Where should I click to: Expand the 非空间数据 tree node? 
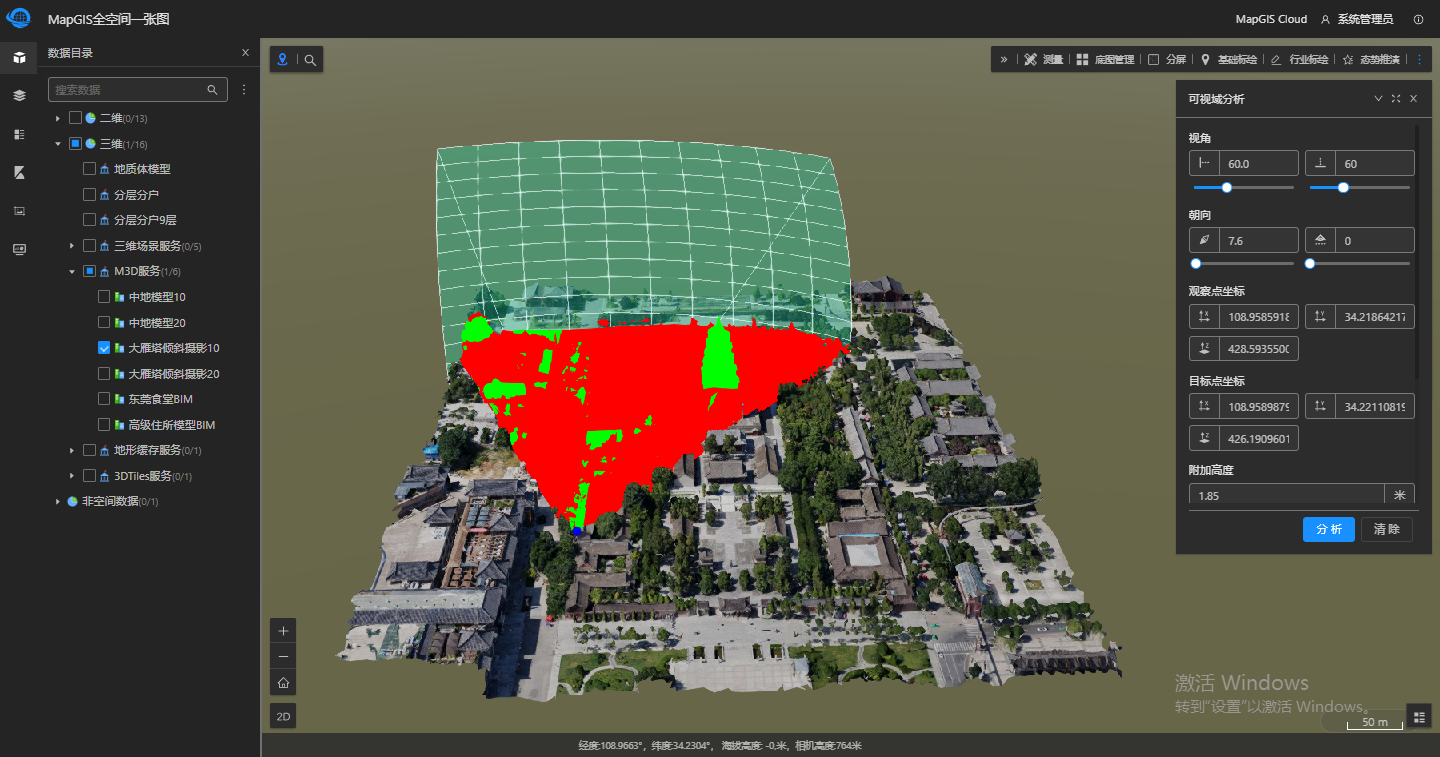pyautogui.click(x=58, y=501)
